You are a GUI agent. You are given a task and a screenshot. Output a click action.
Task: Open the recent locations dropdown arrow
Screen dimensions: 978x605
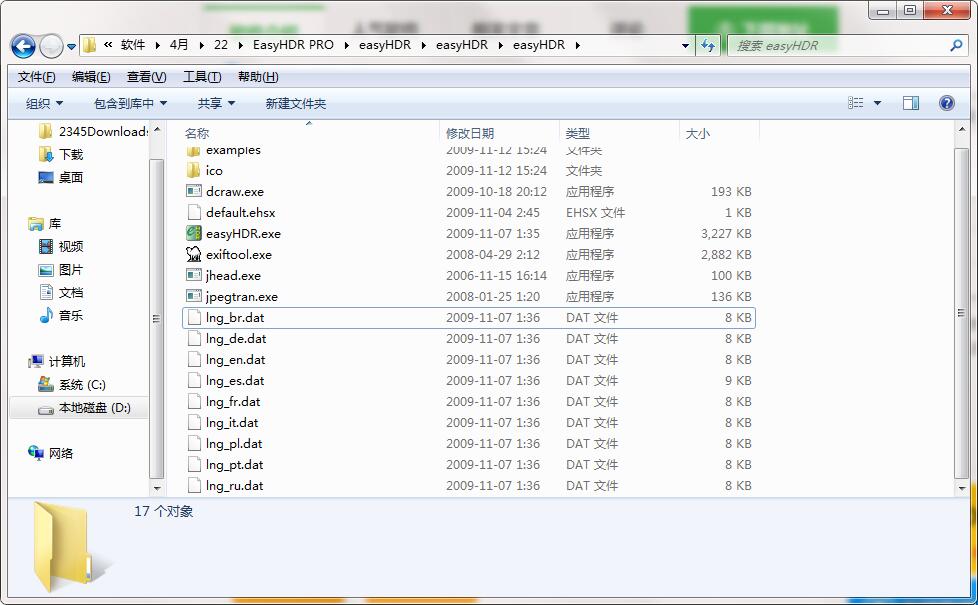tap(71, 46)
